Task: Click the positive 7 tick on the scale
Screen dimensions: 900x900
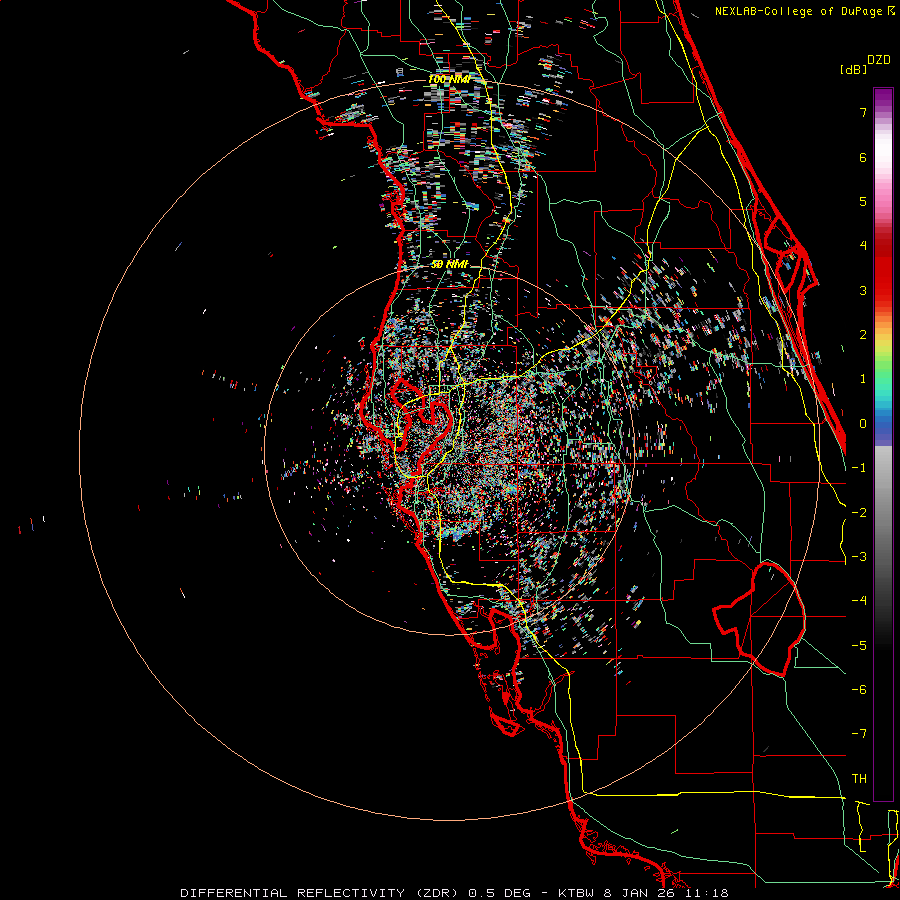Action: click(863, 112)
